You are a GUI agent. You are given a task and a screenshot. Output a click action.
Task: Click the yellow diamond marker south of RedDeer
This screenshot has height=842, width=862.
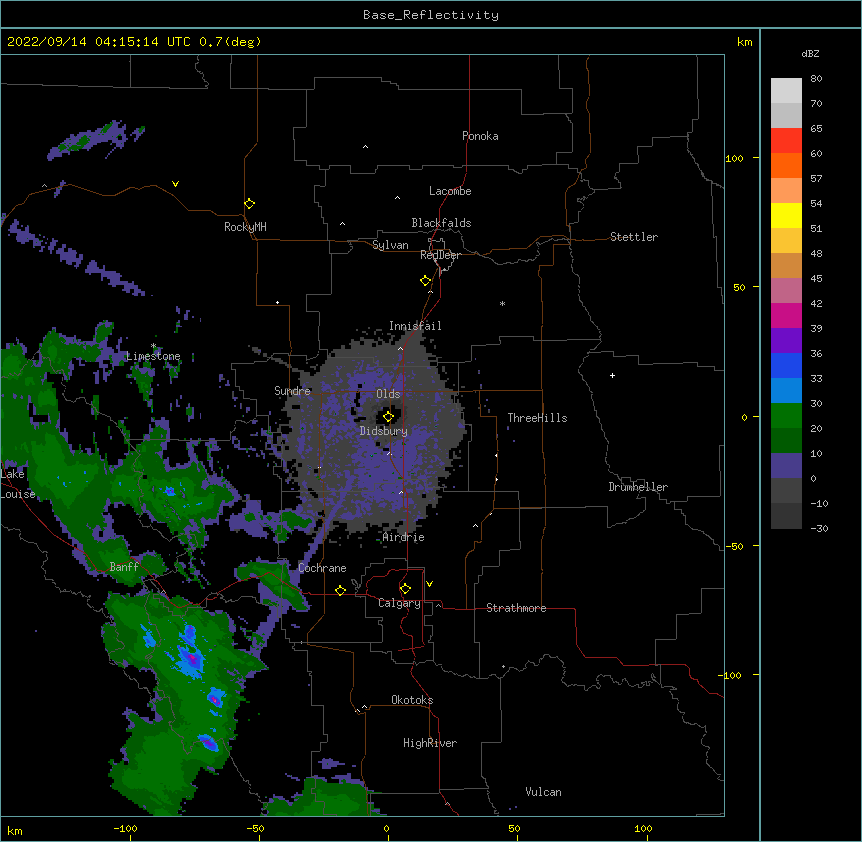coord(426,281)
